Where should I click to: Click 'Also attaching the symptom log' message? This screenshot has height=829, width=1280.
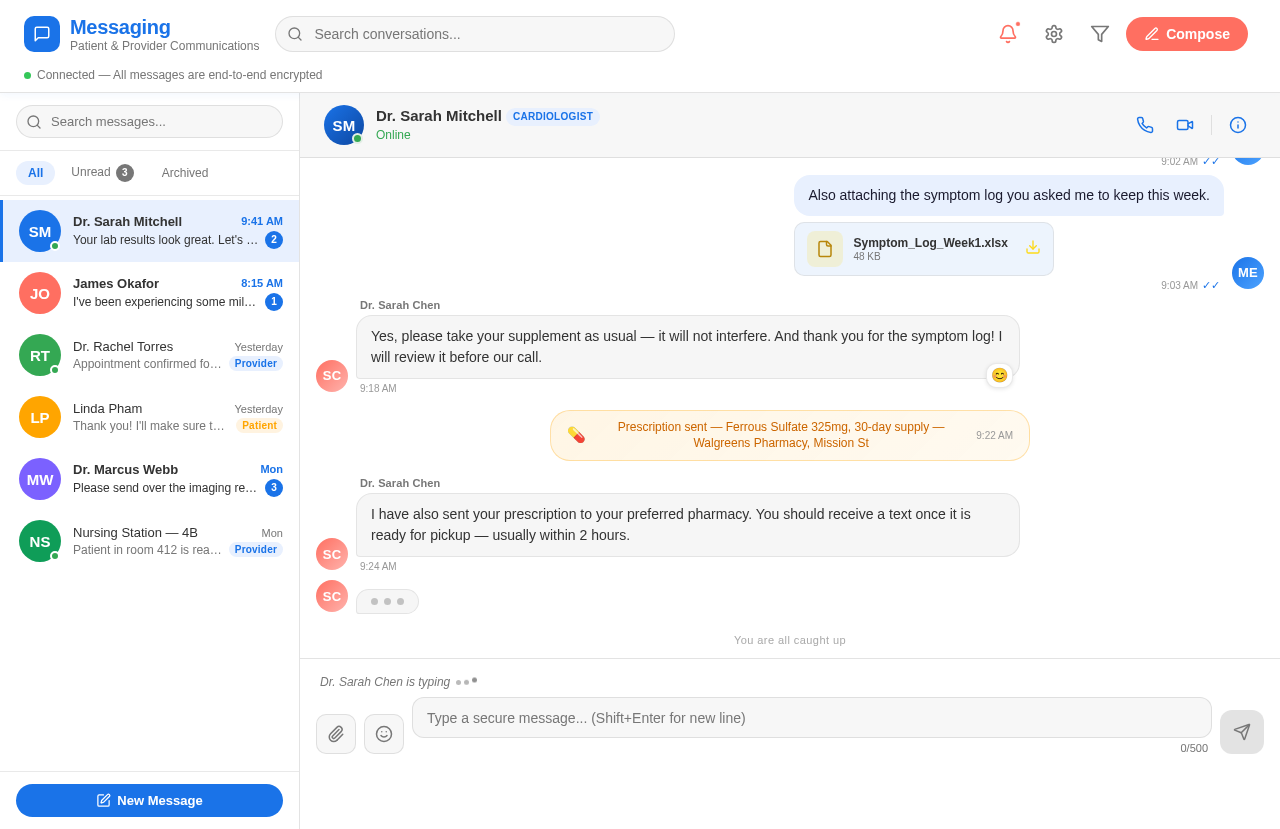[1009, 195]
